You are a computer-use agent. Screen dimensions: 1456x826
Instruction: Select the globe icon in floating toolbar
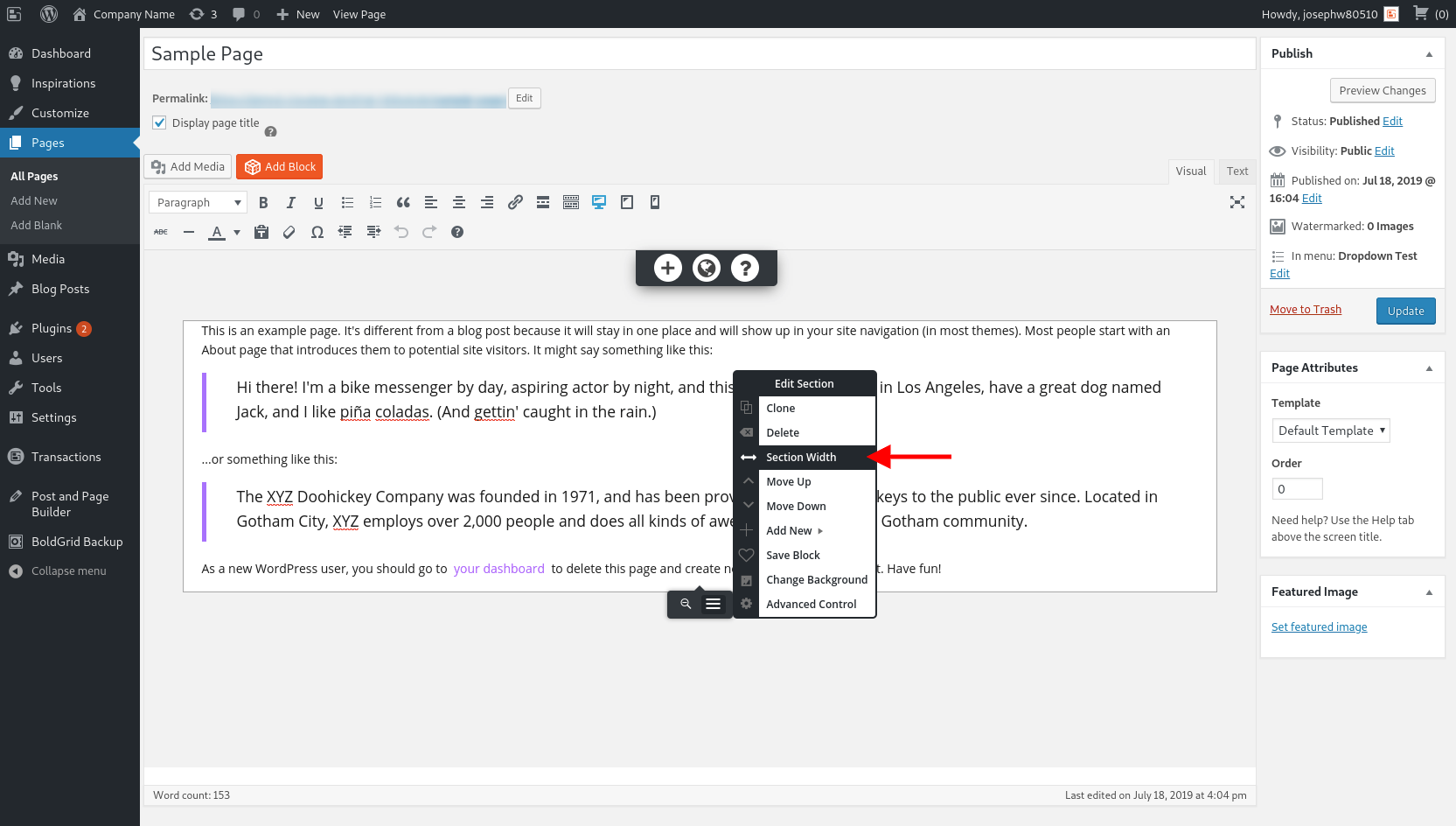[706, 268]
